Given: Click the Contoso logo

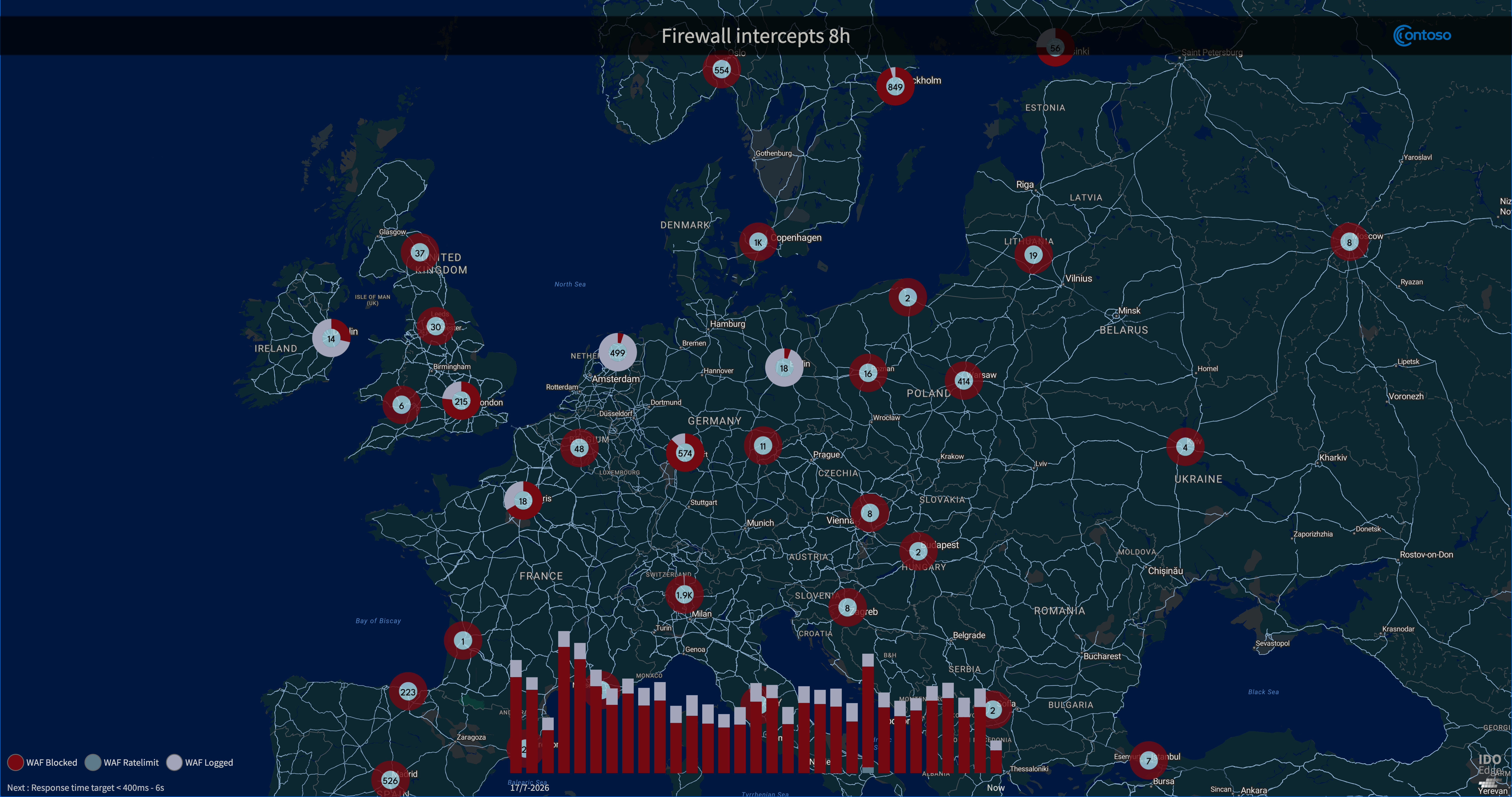Looking at the screenshot, I should coord(1422,35).
